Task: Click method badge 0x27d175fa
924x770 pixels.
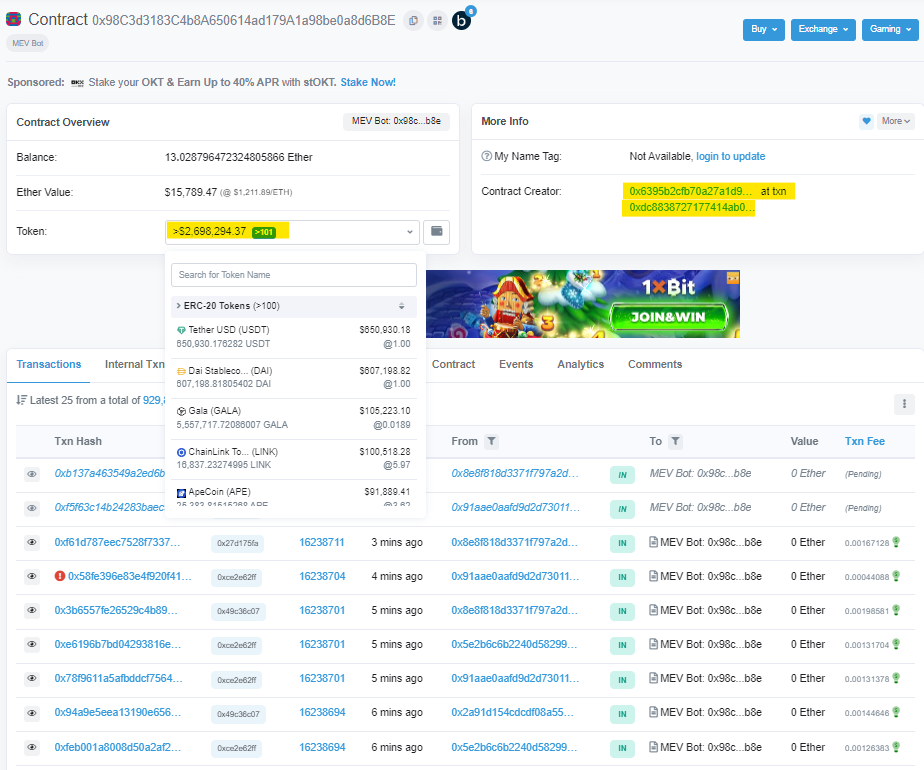Action: (237, 543)
